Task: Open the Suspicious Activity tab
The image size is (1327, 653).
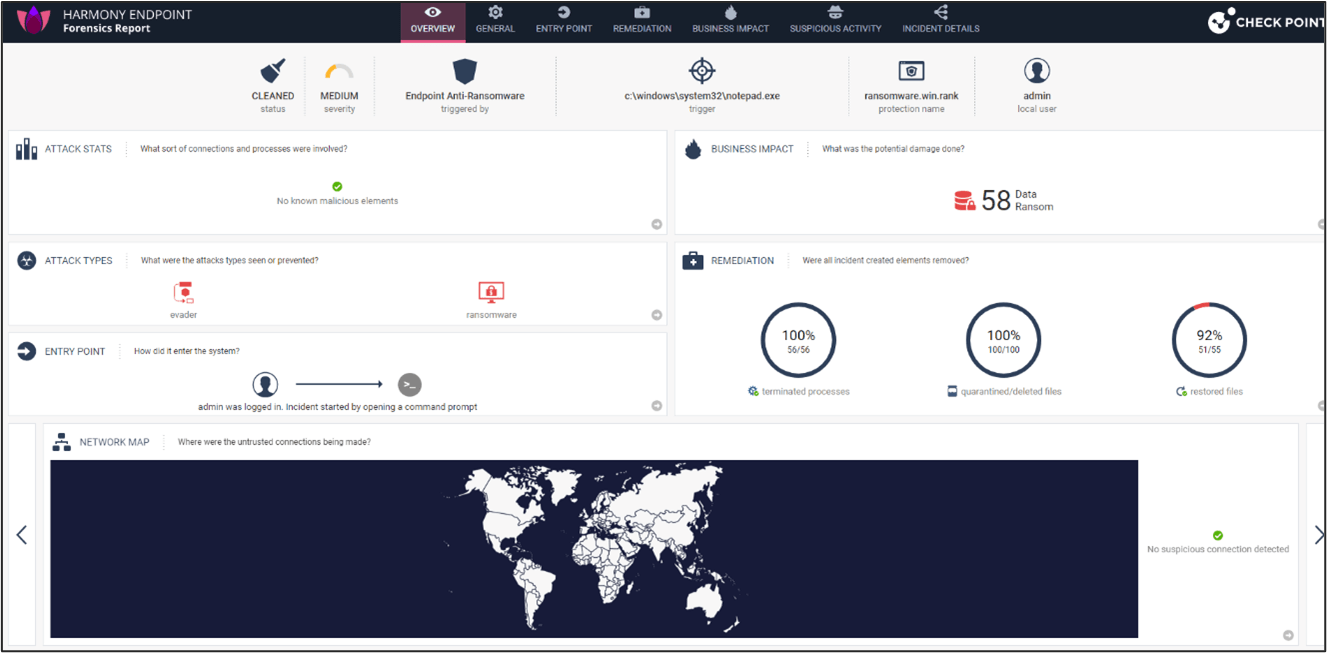Action: click(x=835, y=20)
